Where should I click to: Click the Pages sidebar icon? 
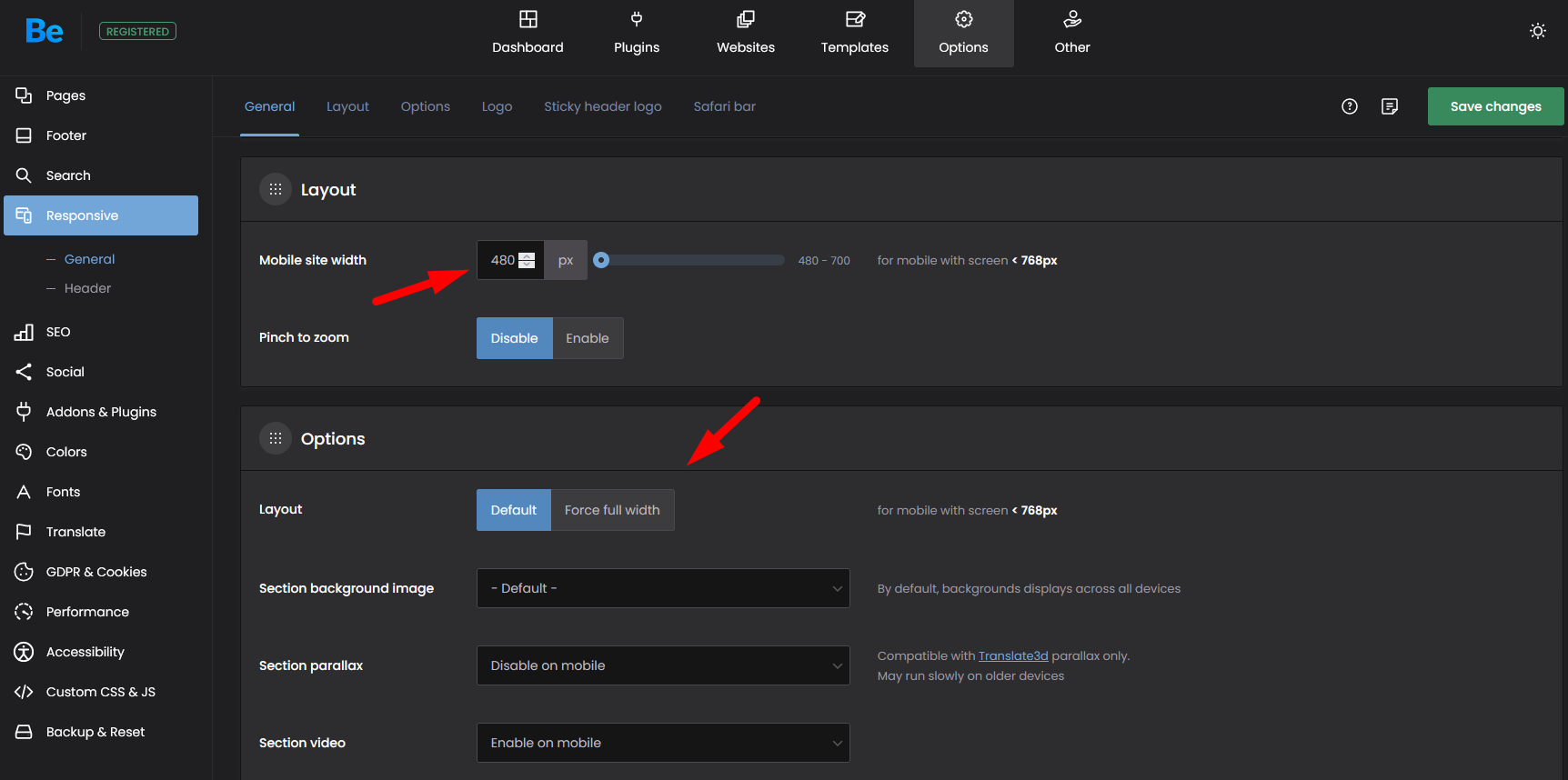(24, 95)
